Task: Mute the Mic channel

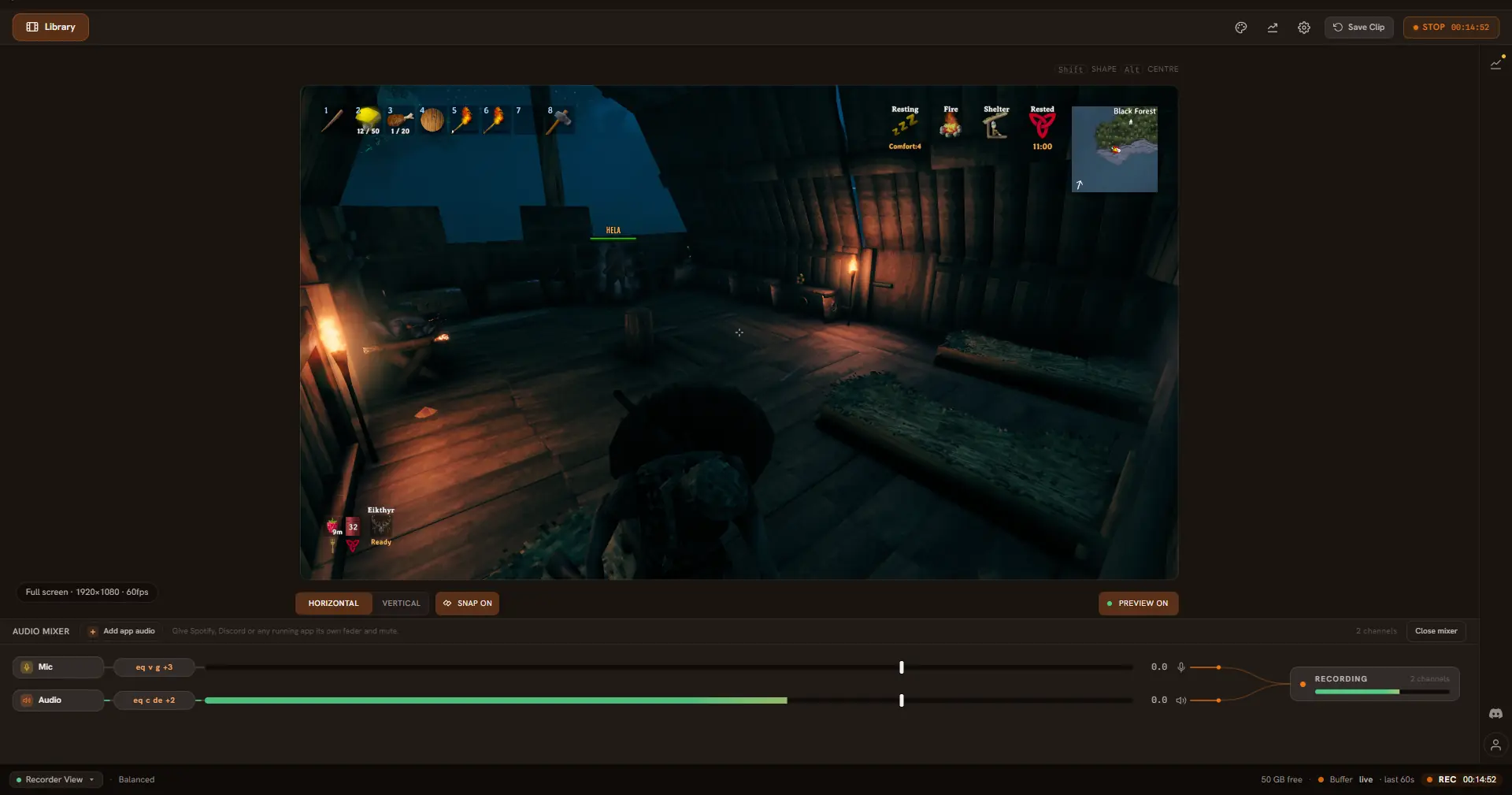Action: [x=1181, y=667]
